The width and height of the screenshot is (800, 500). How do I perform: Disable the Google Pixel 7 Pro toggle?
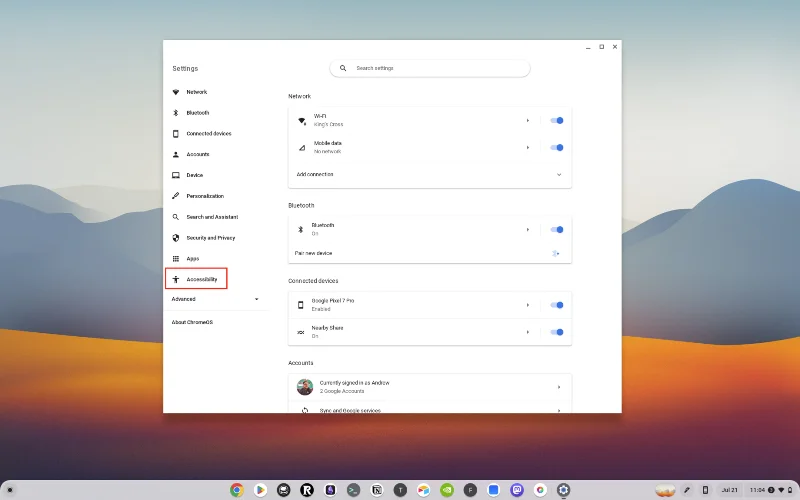pos(557,305)
